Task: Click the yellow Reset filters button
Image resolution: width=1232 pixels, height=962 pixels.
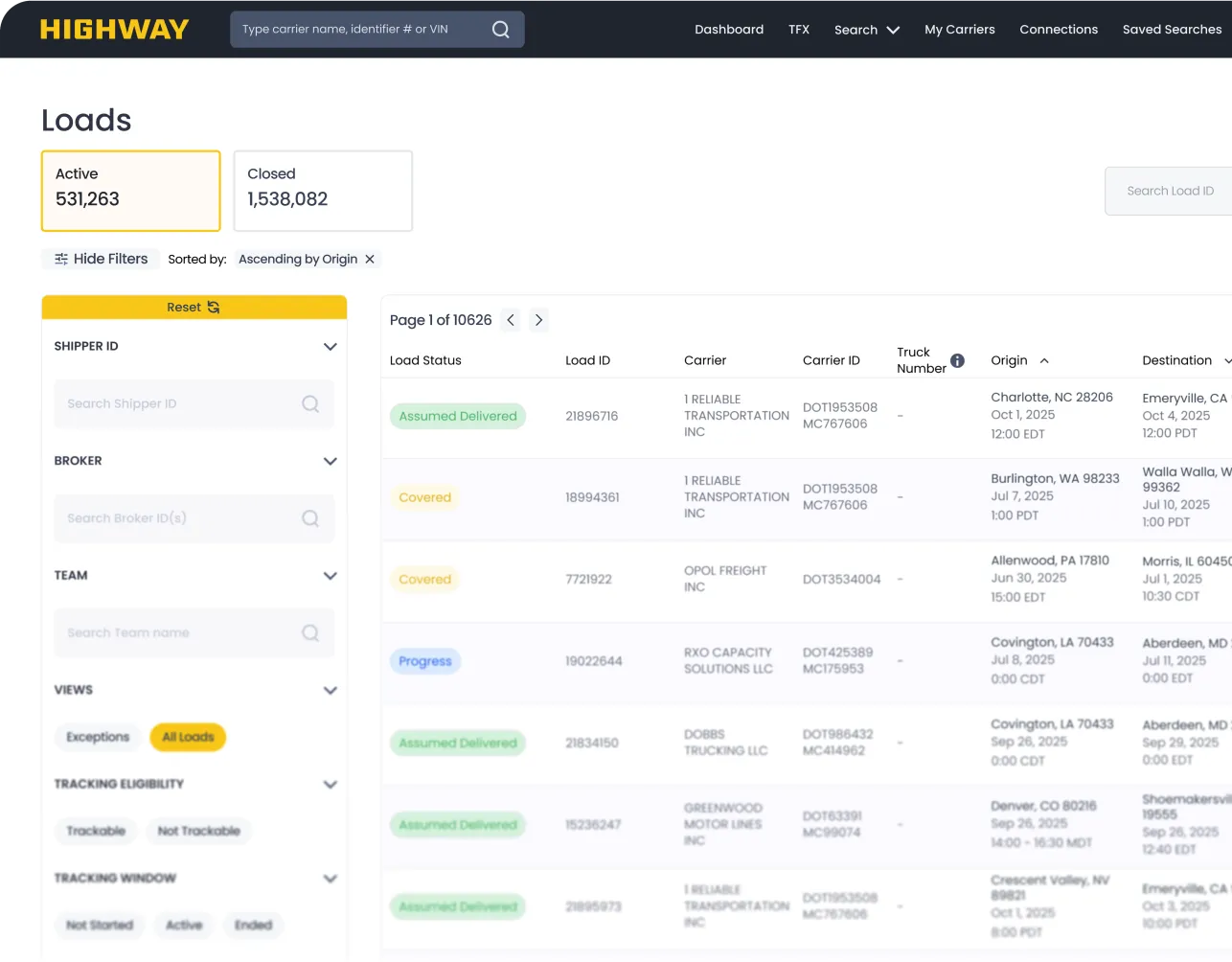Action: coord(194,308)
